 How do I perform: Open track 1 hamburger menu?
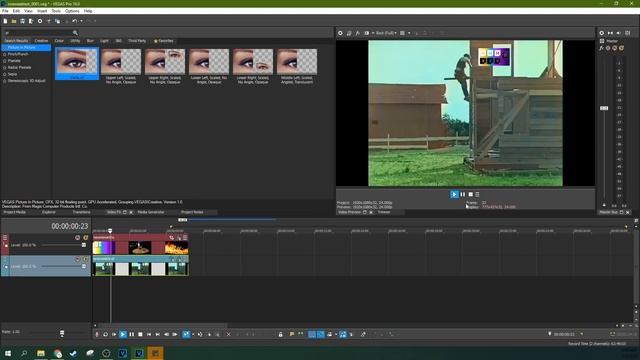point(5,238)
